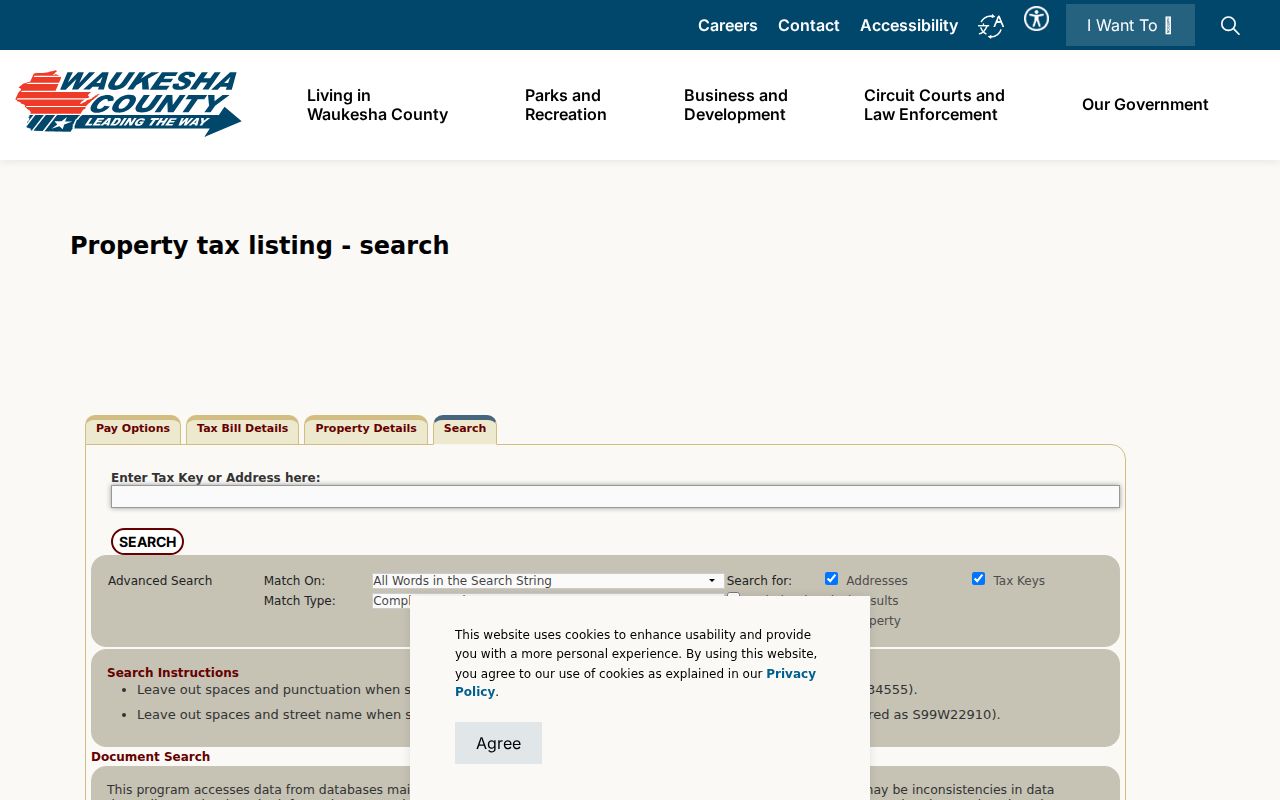This screenshot has height=800, width=1280.
Task: Open the Contact link
Action: 809,26
